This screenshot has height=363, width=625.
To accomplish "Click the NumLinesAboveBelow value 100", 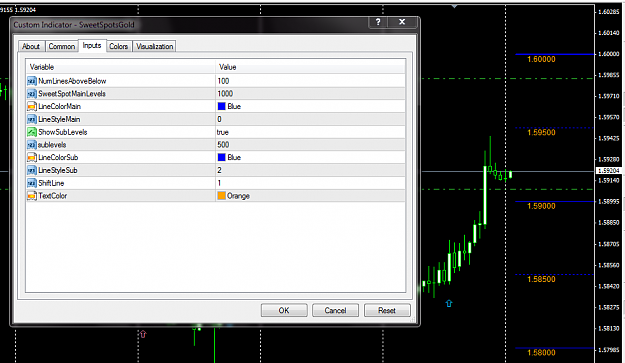I will point(223,81).
